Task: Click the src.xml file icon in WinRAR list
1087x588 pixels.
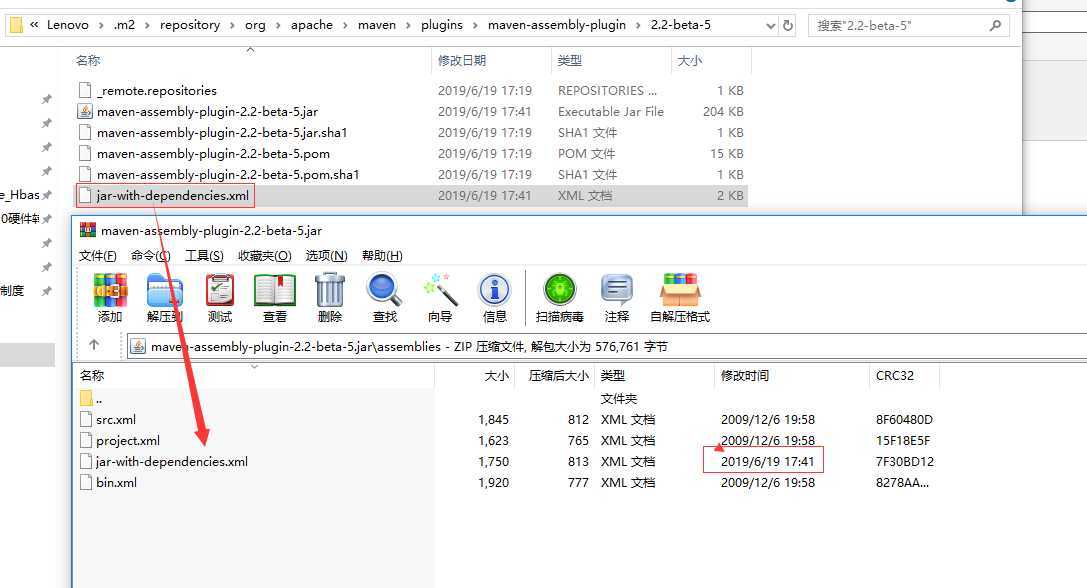Action: pos(86,420)
